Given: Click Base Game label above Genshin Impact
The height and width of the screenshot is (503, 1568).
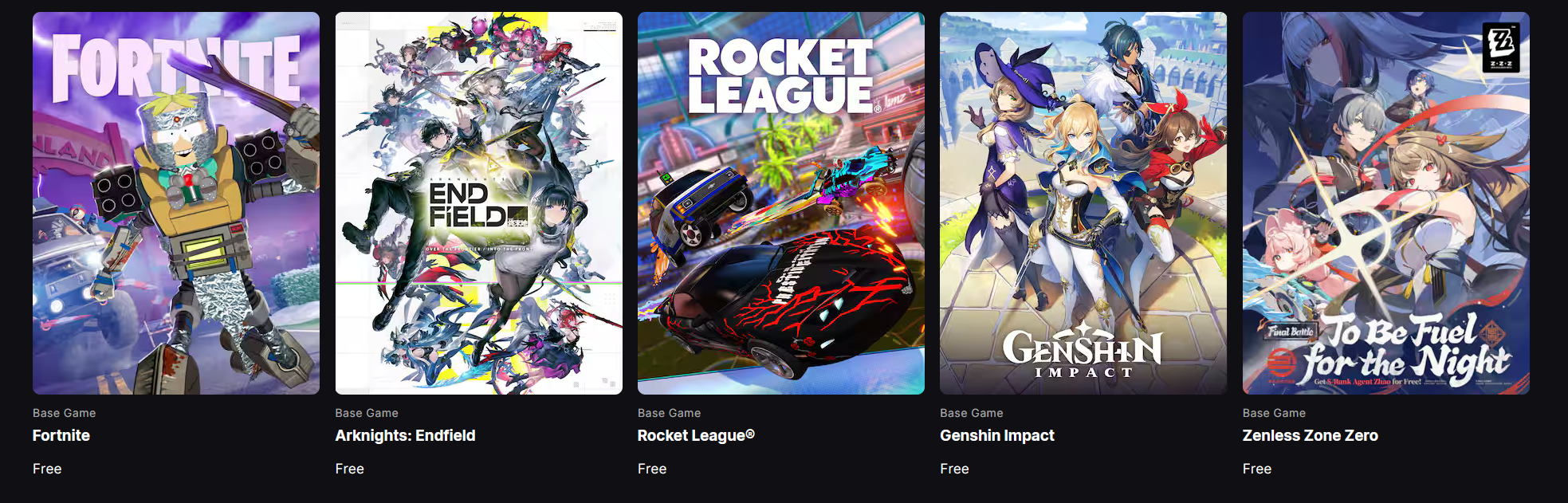Looking at the screenshot, I should tap(972, 413).
